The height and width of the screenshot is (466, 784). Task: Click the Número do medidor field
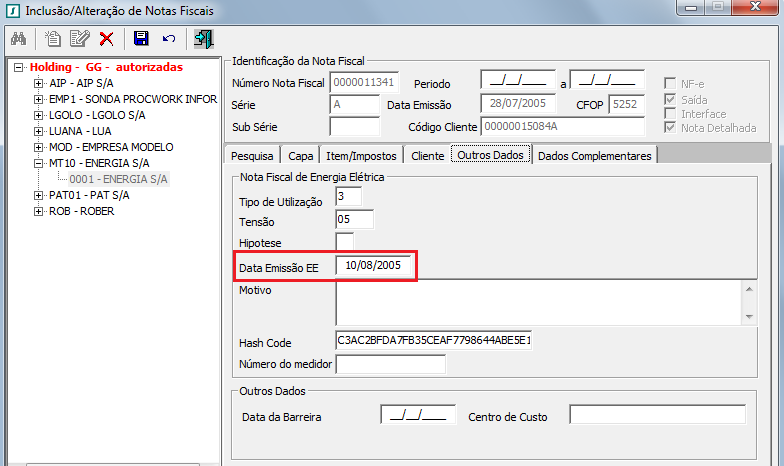tap(390, 364)
